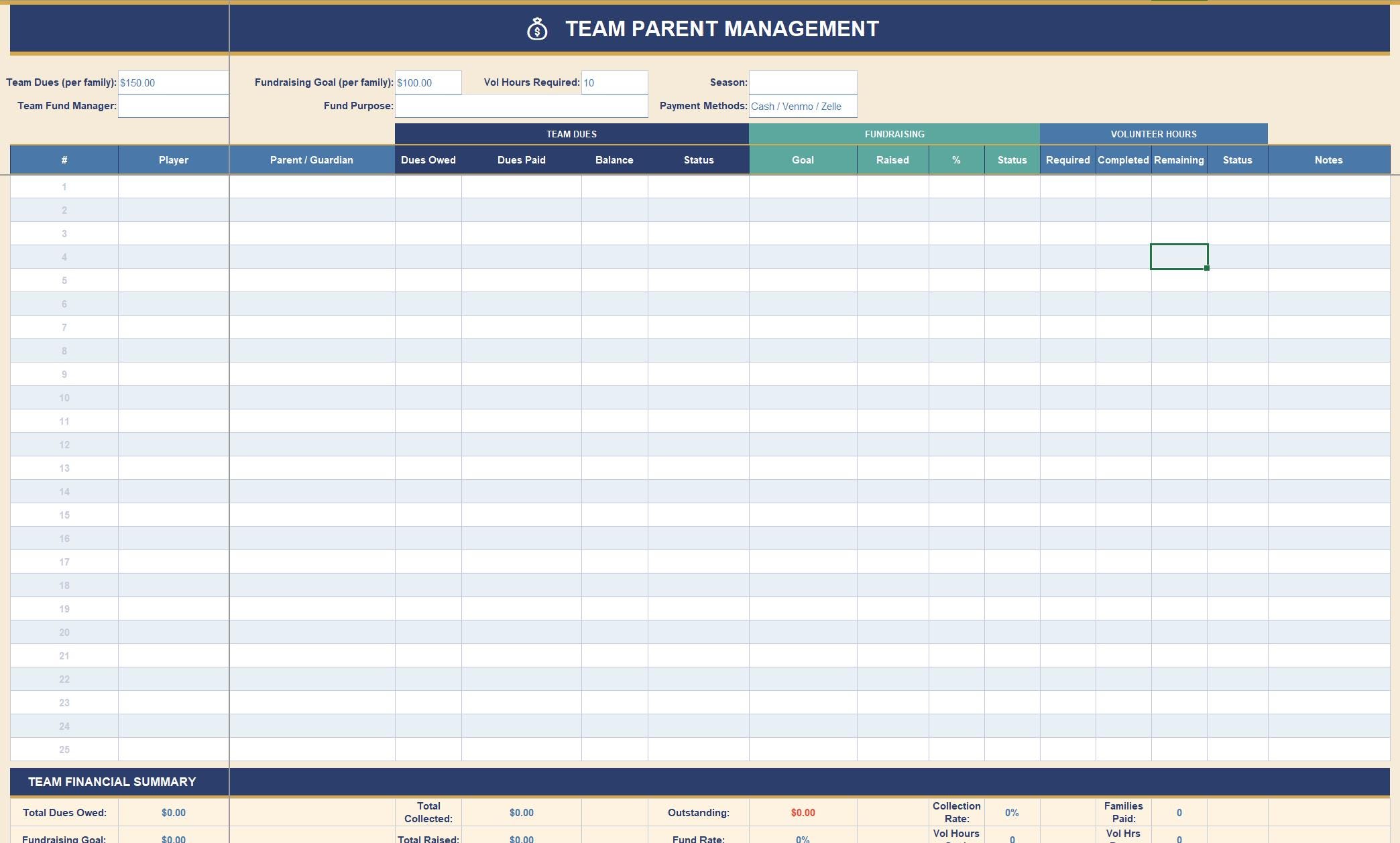
Task: Select the Remaining column header
Action: pyautogui.click(x=1179, y=160)
